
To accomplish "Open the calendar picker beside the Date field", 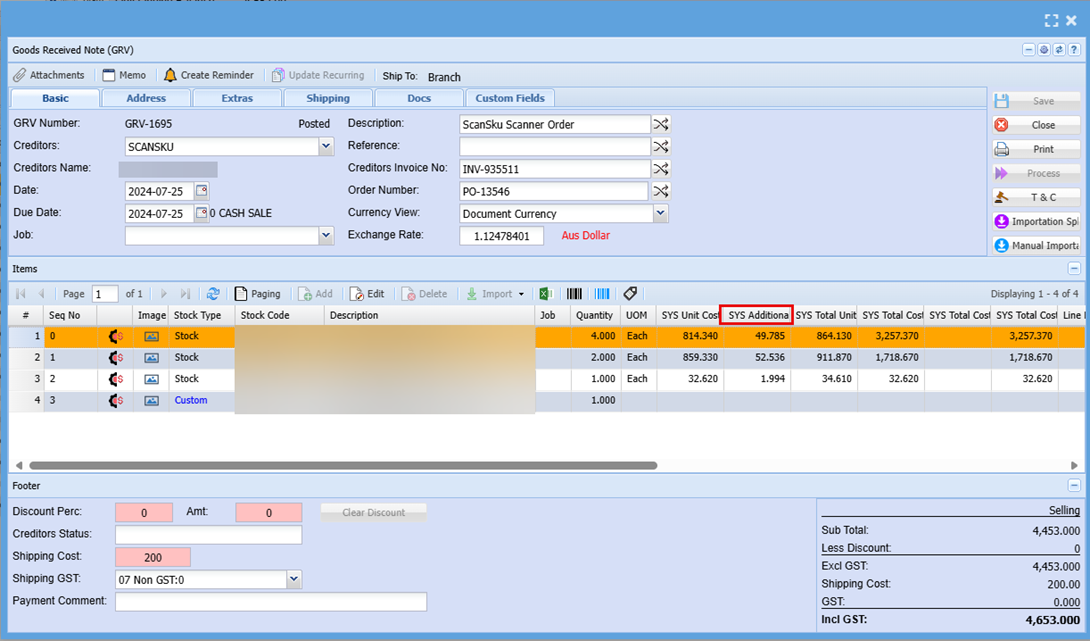I will 202,190.
